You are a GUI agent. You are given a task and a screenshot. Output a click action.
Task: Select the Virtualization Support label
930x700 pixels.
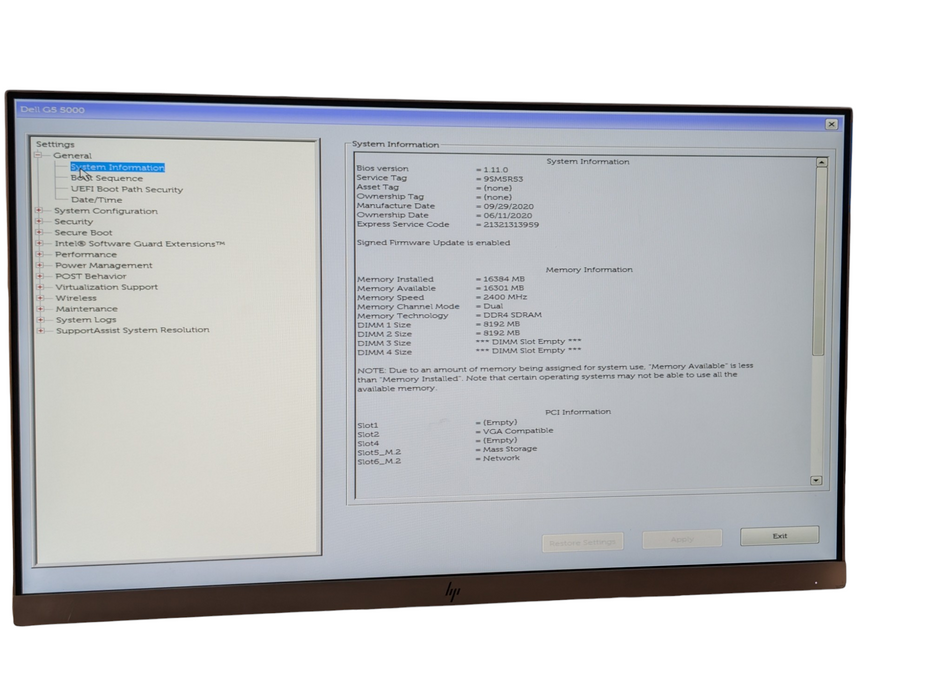pyautogui.click(x=107, y=287)
